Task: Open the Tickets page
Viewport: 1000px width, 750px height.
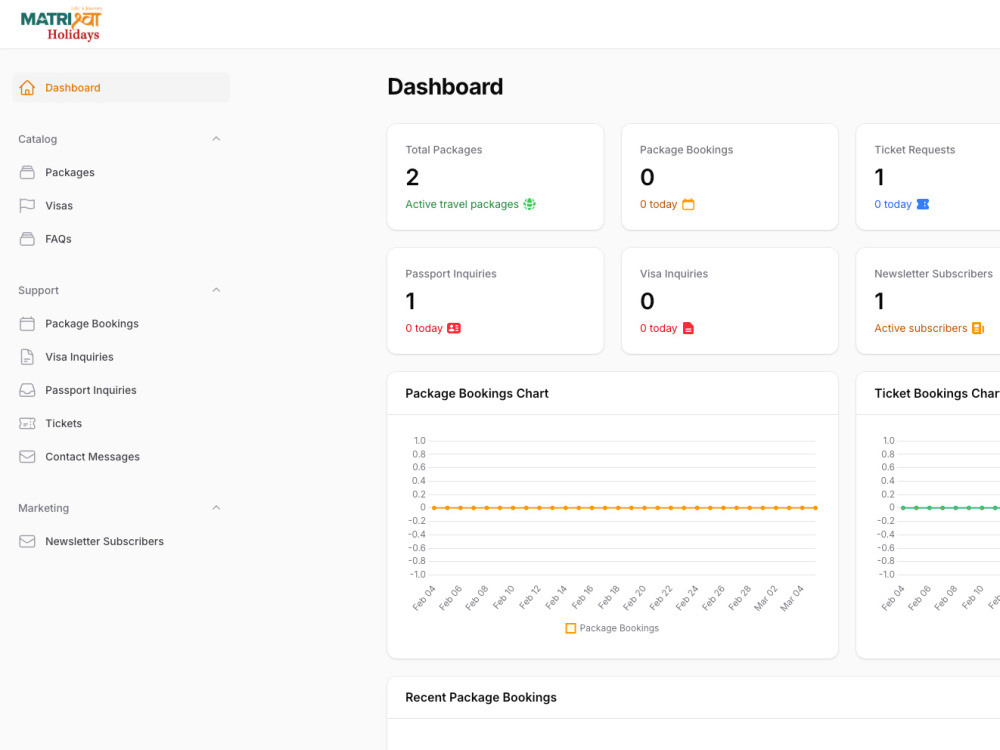Action: tap(121, 423)
